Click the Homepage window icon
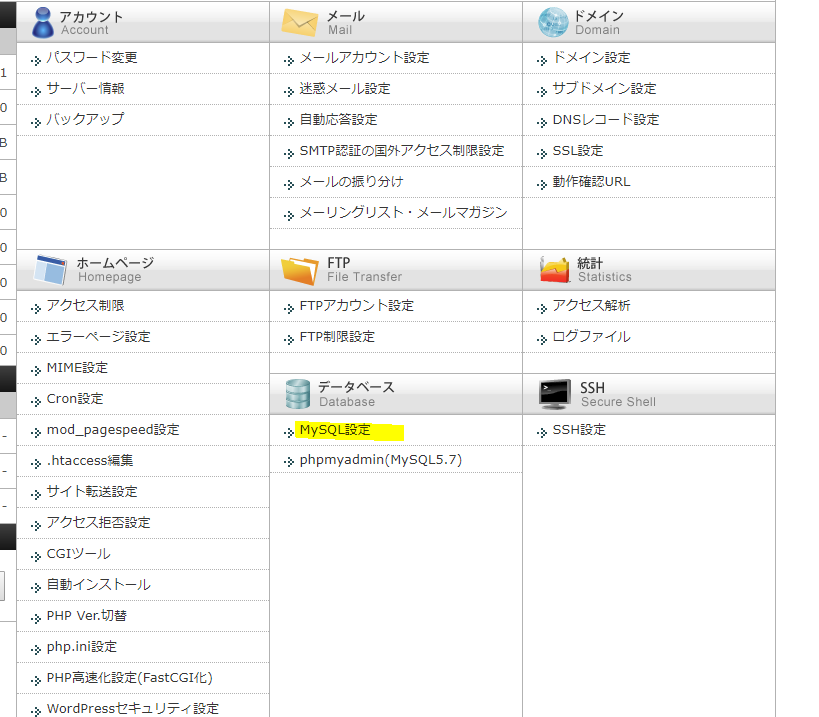Image resolution: width=819 pixels, height=717 pixels. [50, 270]
